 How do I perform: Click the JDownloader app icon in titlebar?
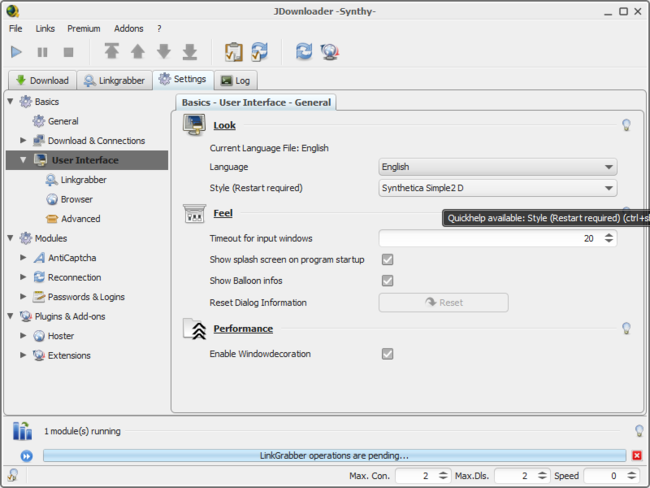[x=12, y=11]
